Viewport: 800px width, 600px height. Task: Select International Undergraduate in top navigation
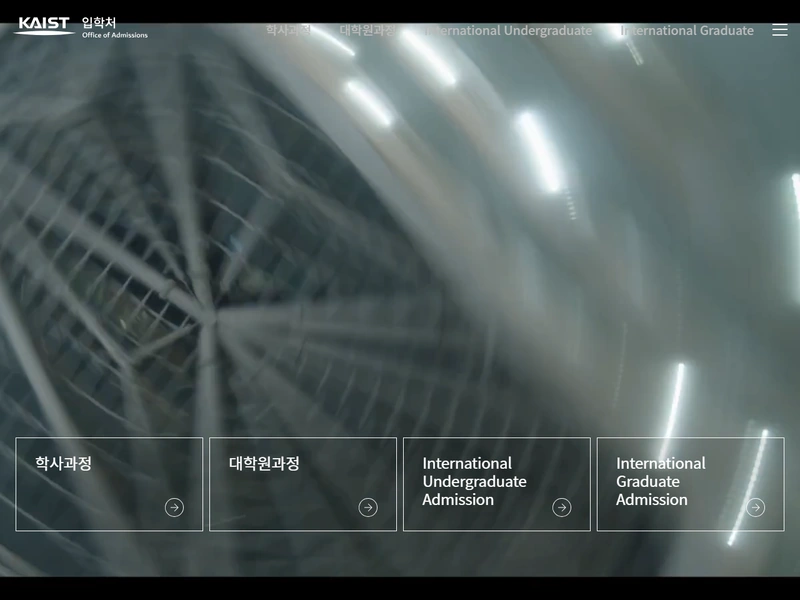509,31
